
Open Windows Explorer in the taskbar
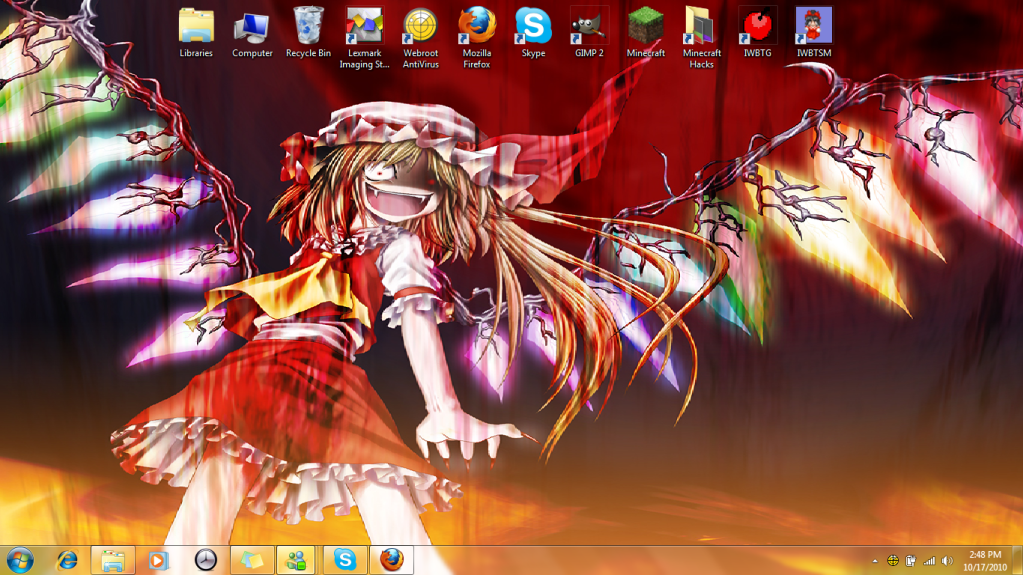[113, 560]
